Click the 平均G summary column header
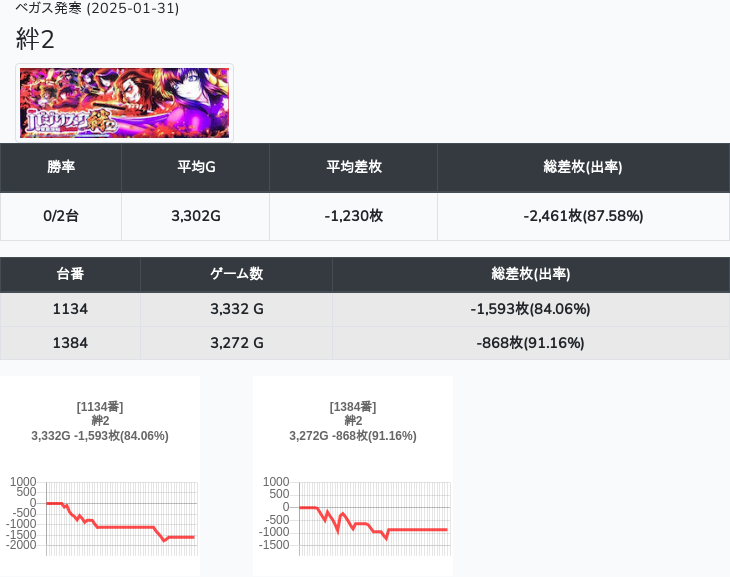The image size is (730, 577). [196, 167]
